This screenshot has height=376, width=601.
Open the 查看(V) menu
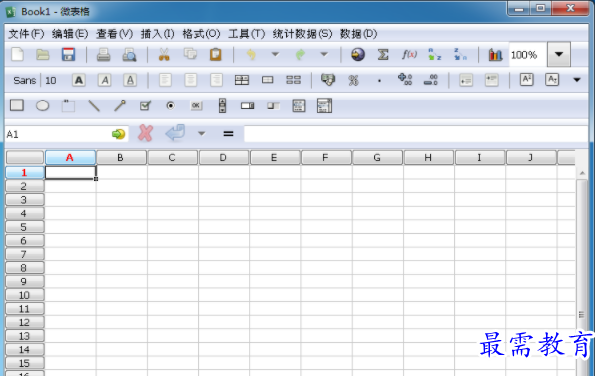114,34
